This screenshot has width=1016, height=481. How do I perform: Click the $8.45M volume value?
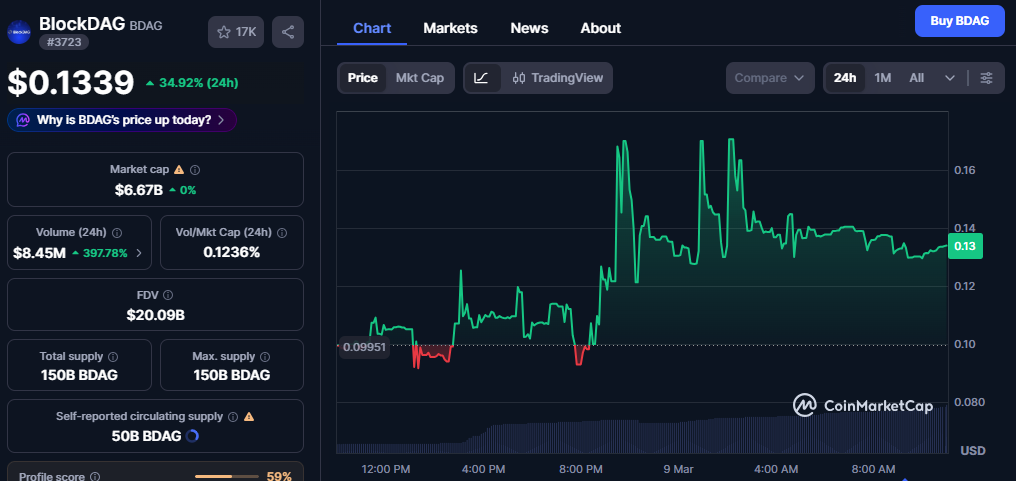point(40,253)
